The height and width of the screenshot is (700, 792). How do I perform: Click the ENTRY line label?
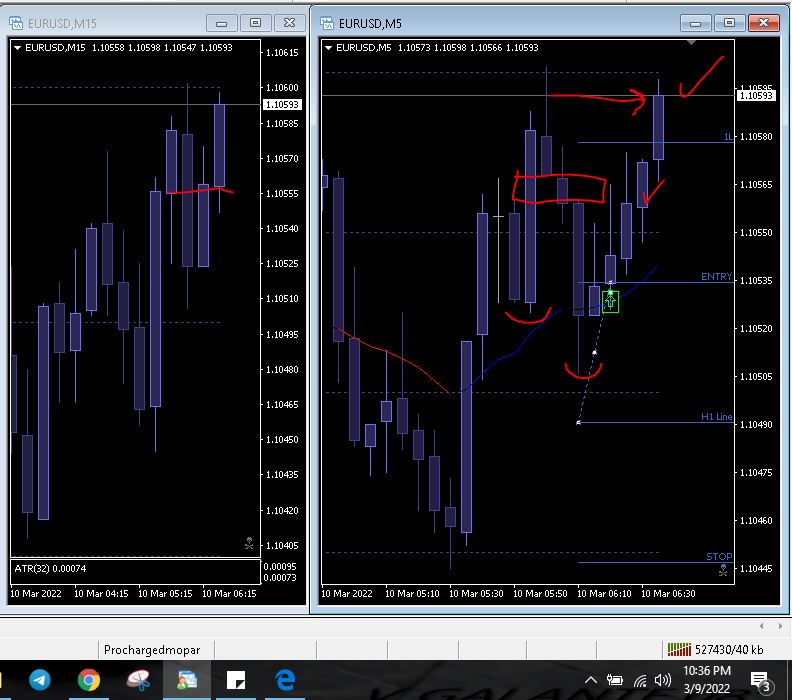point(716,276)
